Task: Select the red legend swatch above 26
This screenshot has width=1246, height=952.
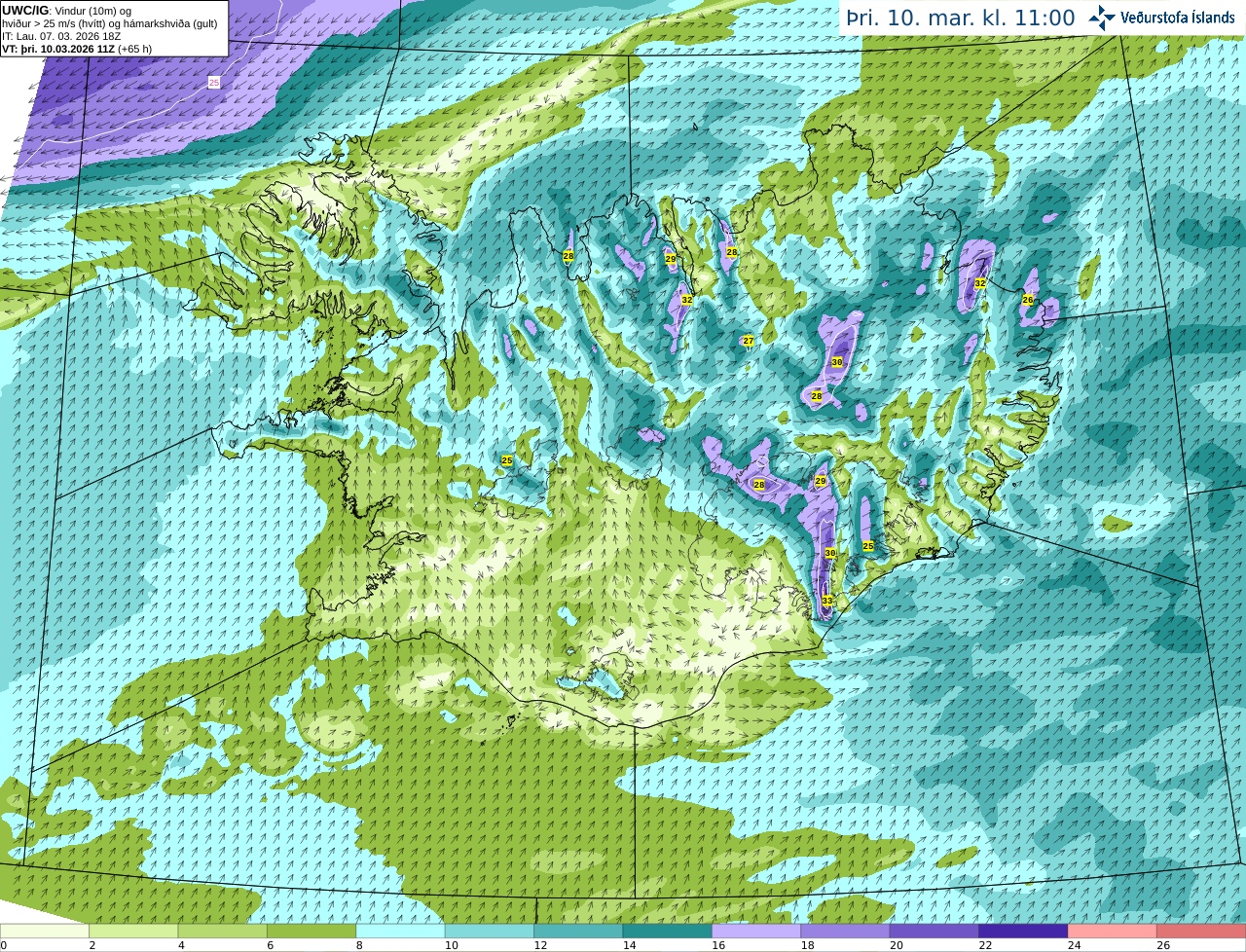Action: coord(1202,932)
